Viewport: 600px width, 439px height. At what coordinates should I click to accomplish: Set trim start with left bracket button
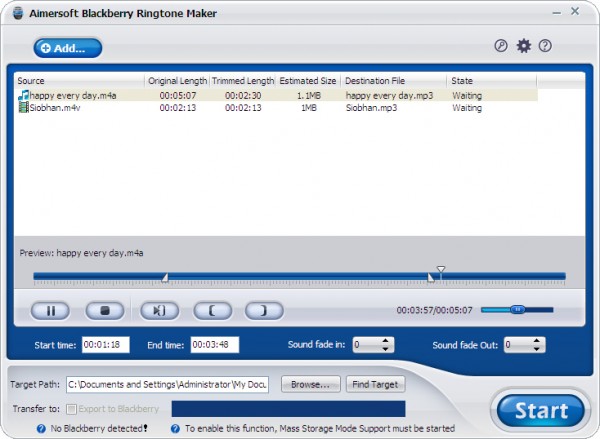[211, 310]
